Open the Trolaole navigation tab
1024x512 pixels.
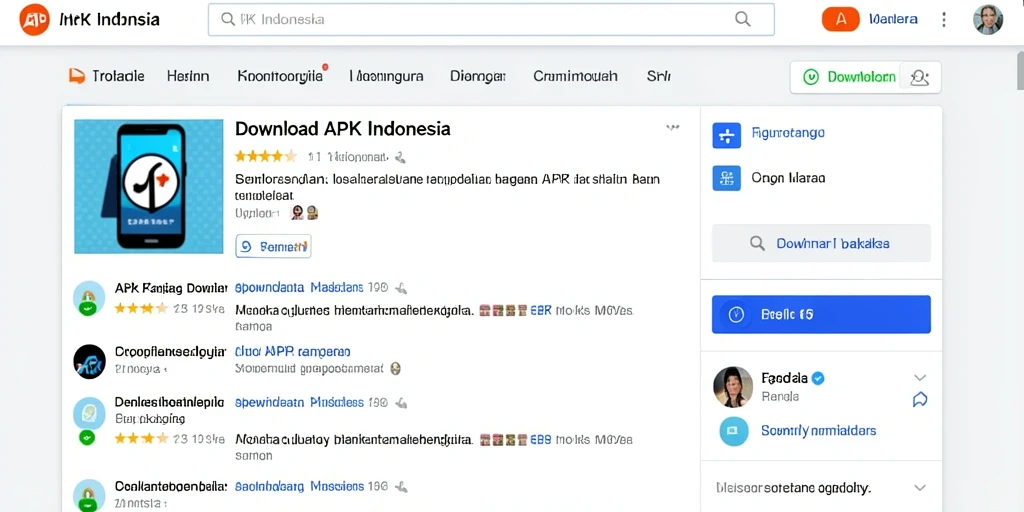coord(106,76)
